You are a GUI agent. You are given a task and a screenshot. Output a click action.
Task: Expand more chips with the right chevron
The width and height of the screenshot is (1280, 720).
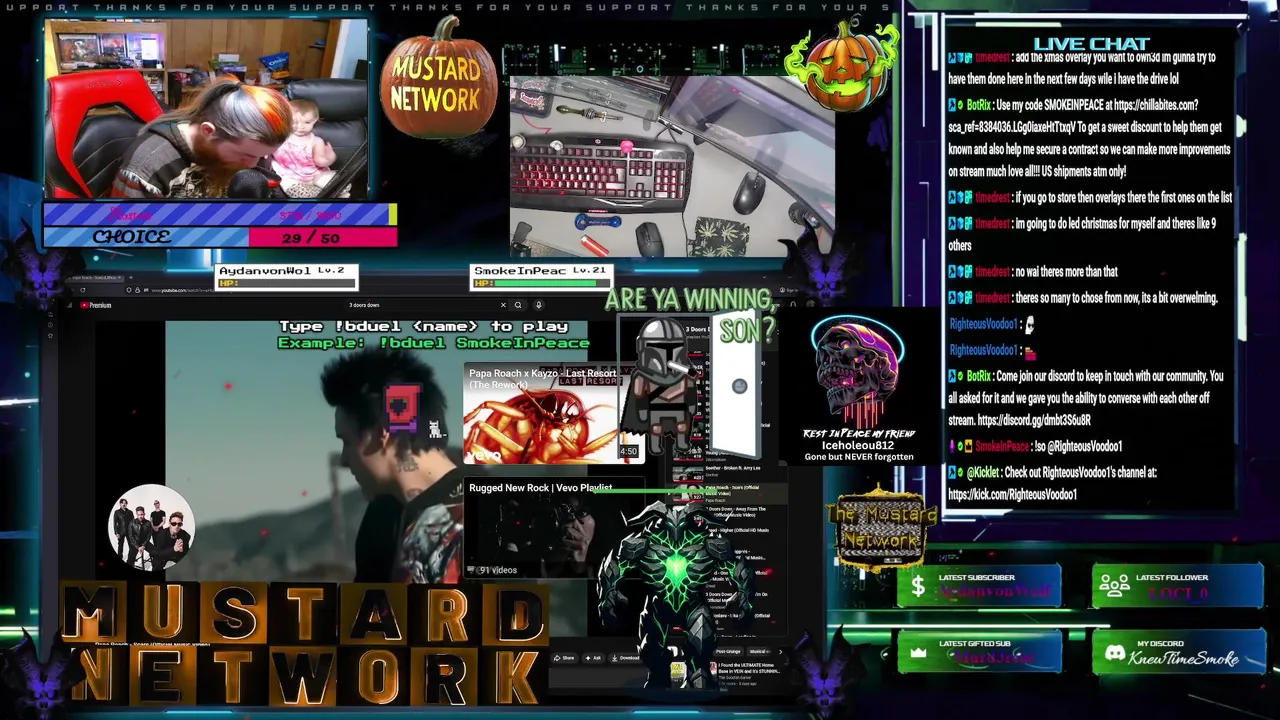(780, 652)
